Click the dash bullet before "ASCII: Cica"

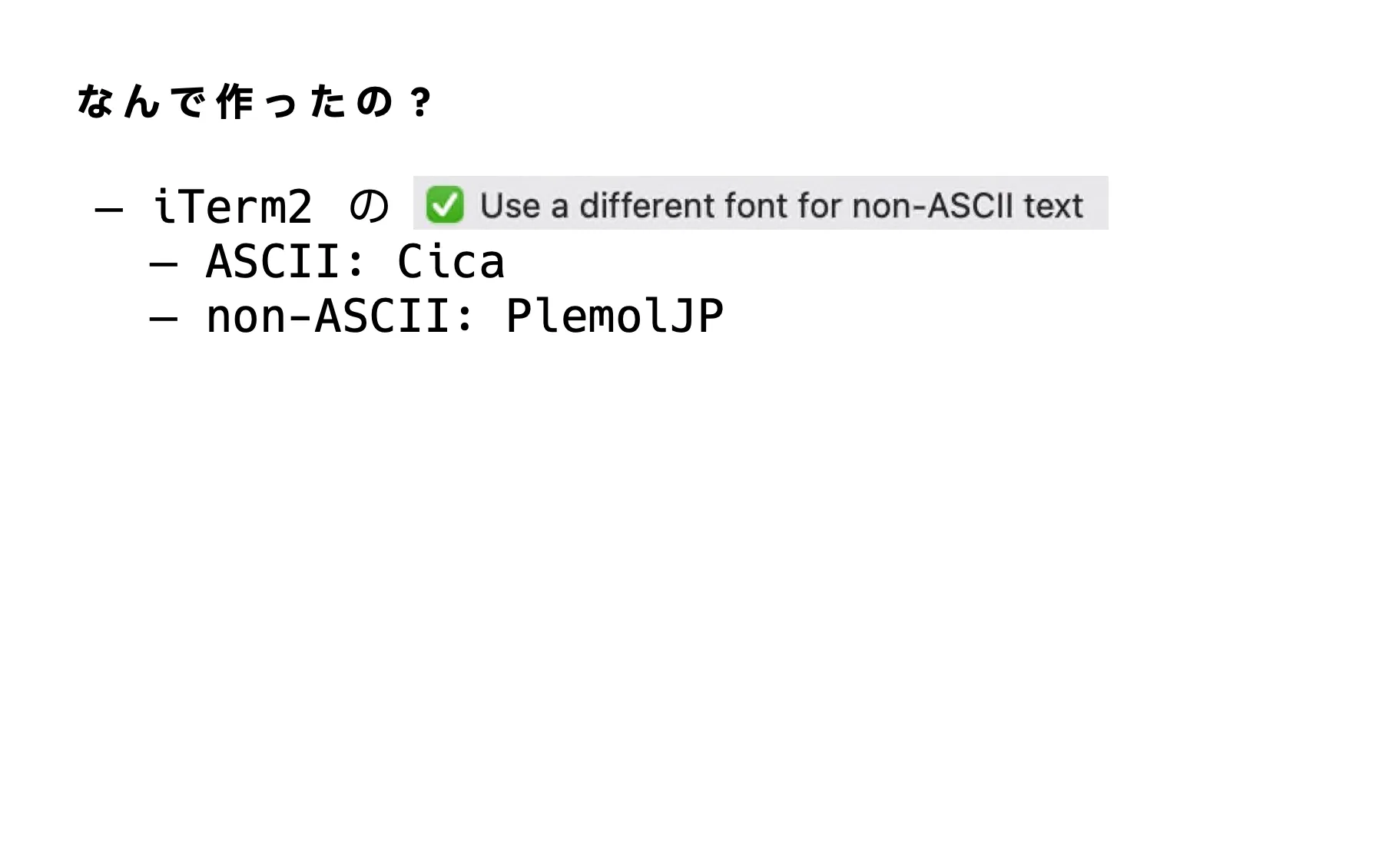[x=163, y=264]
